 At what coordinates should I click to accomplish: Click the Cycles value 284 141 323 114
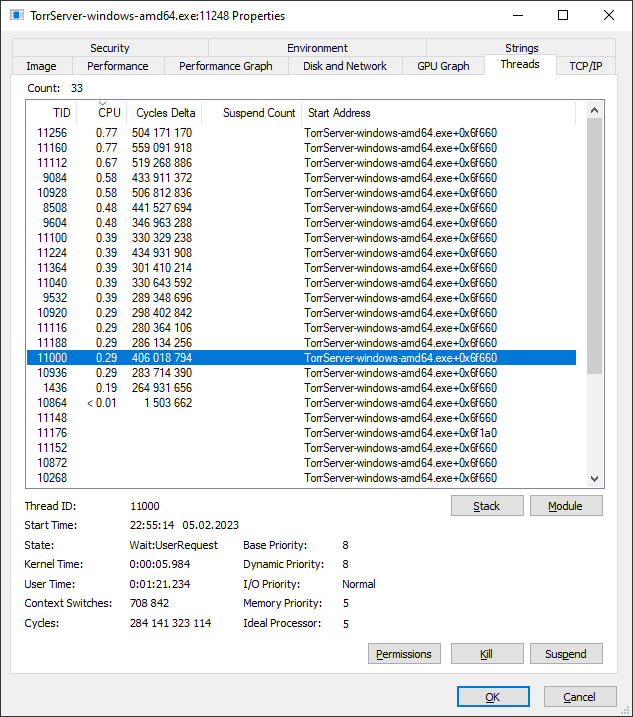[171, 623]
